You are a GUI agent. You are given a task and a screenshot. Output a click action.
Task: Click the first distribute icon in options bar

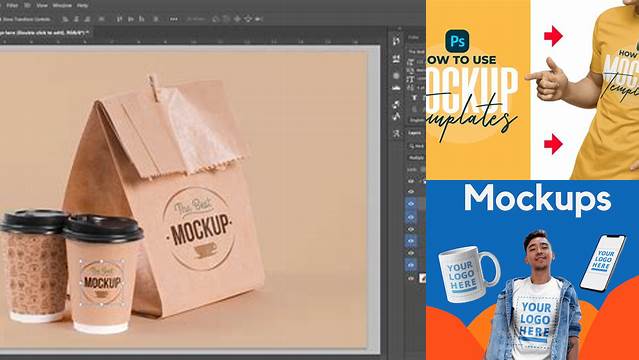coord(119,19)
